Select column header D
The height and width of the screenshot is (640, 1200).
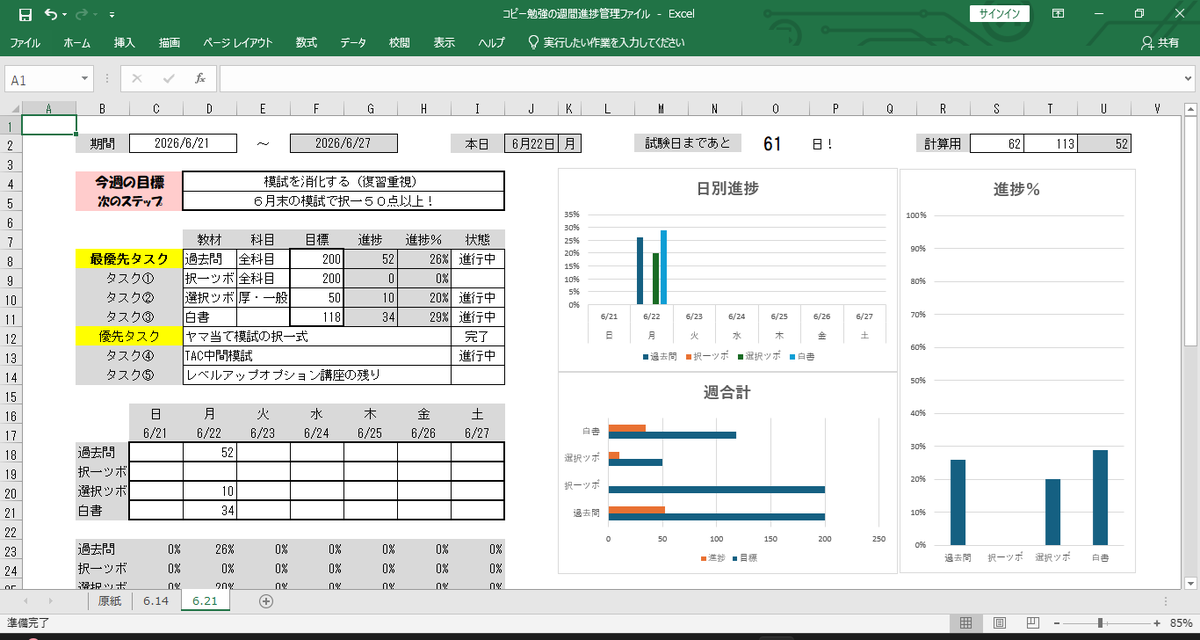click(x=210, y=108)
